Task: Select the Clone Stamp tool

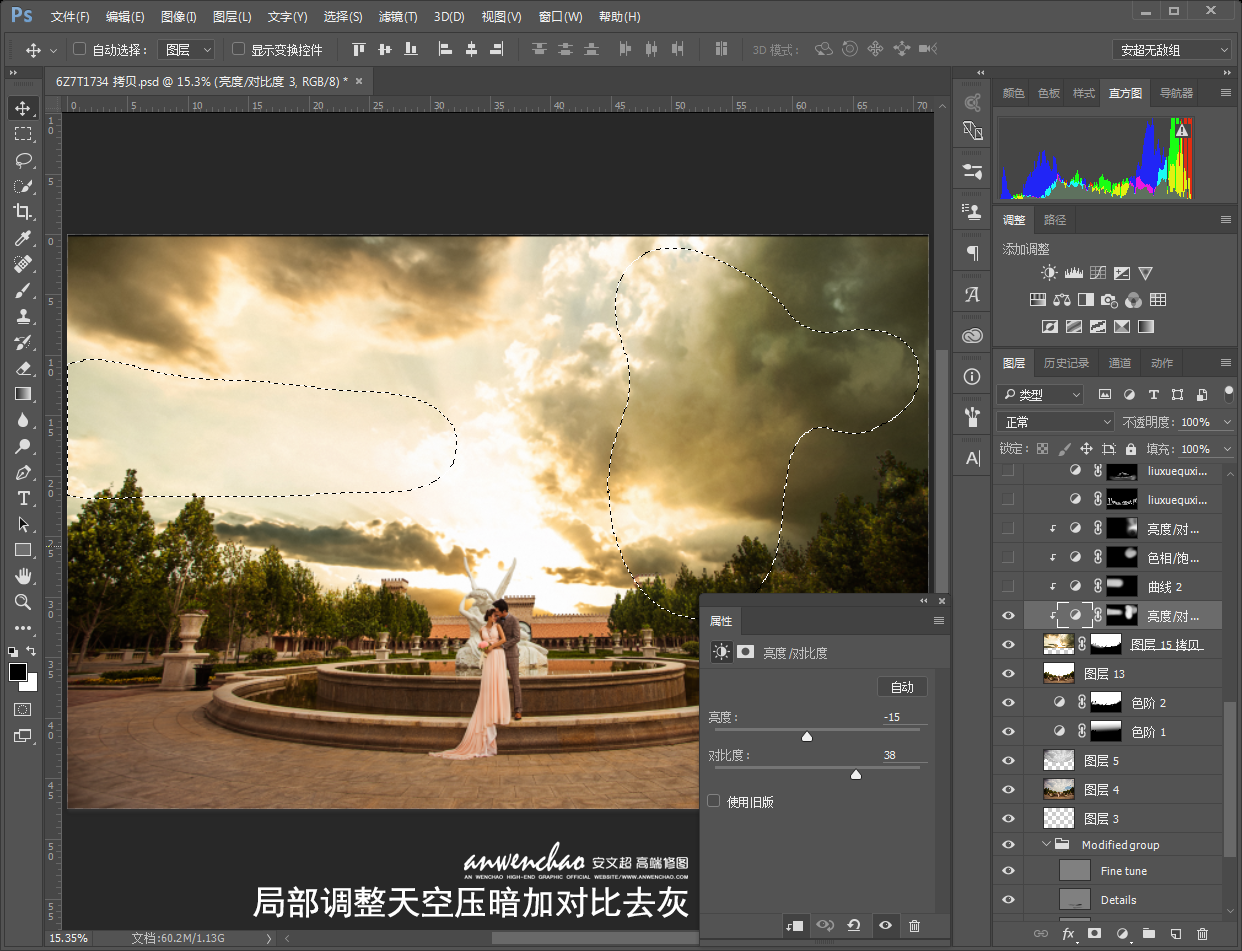Action: [x=23, y=316]
